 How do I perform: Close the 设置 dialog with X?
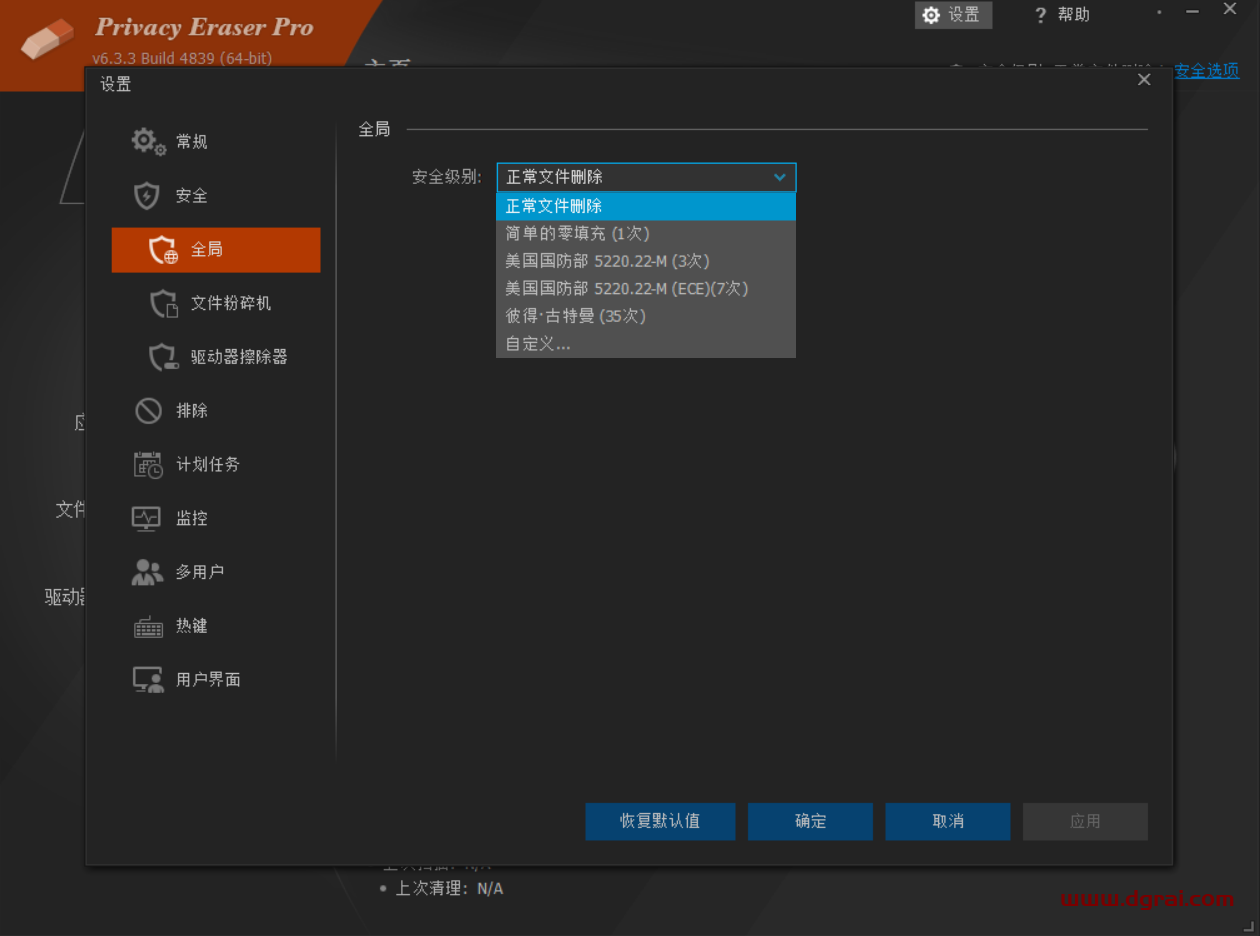1144,80
